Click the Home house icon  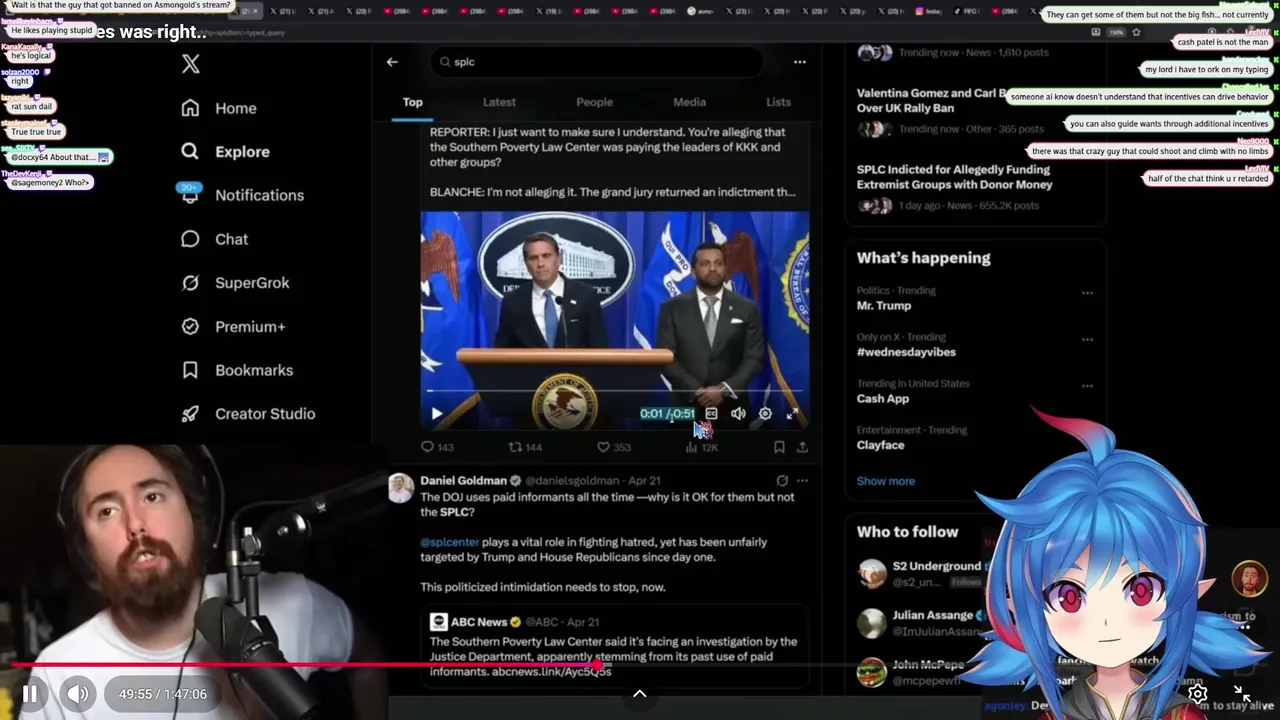pyautogui.click(x=190, y=108)
